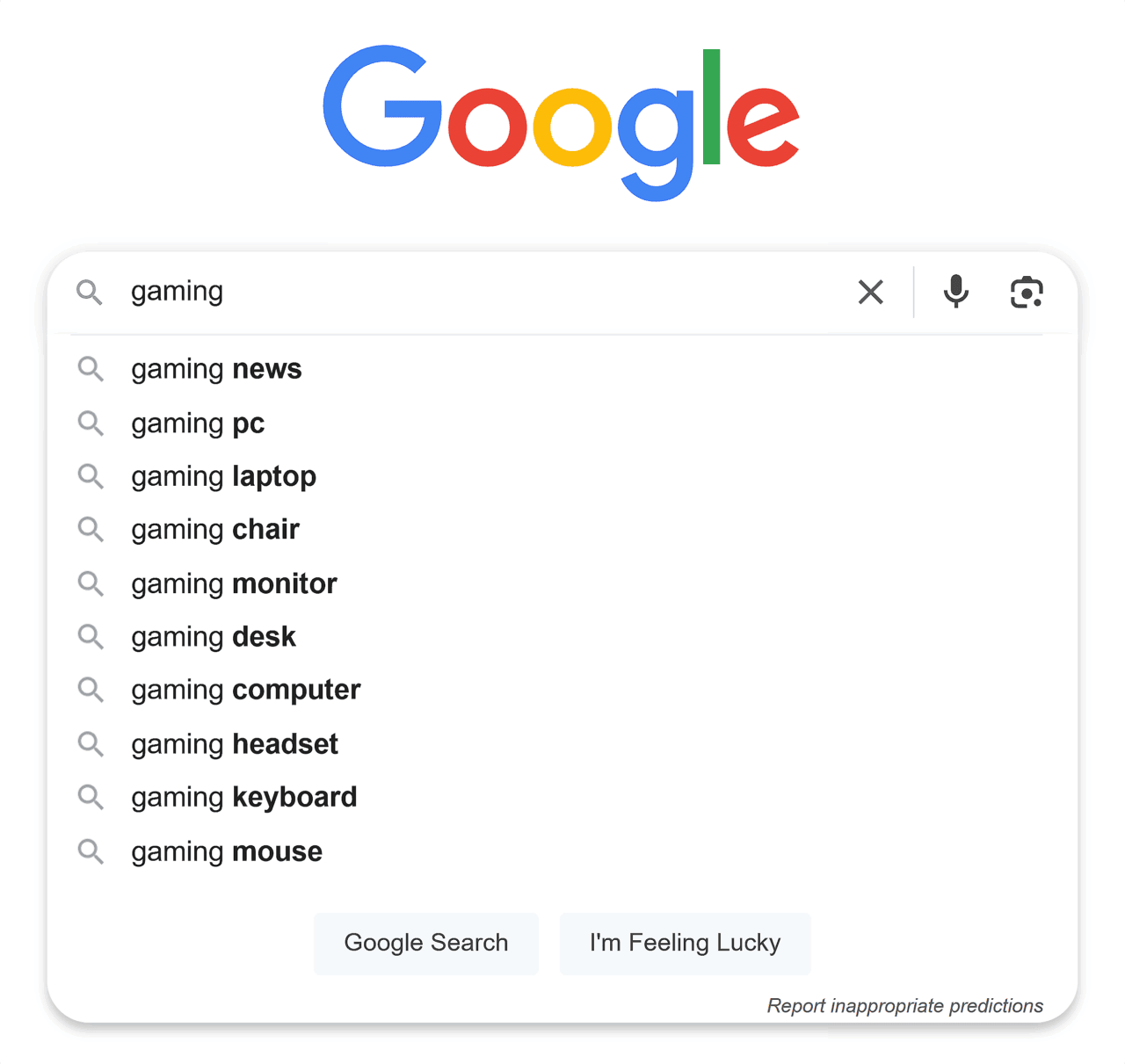
Task: Open Google Lens via the camera icon
Action: pos(1027,292)
